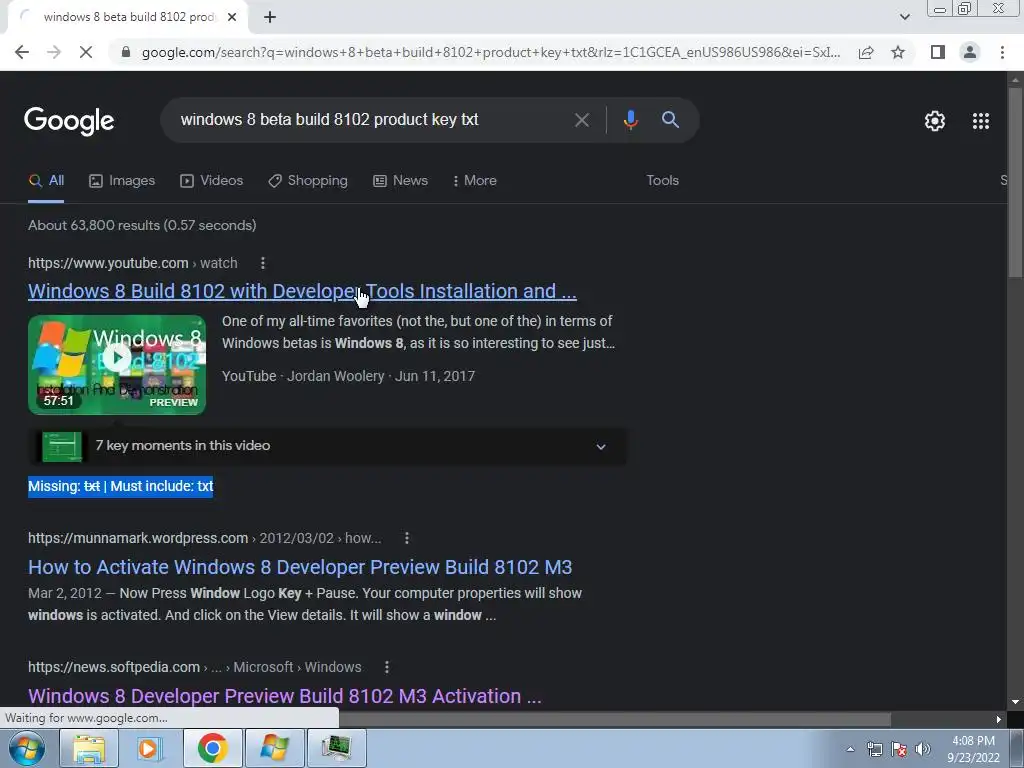
Task: Click the Windows flag taskbar icon
Action: (x=274, y=748)
